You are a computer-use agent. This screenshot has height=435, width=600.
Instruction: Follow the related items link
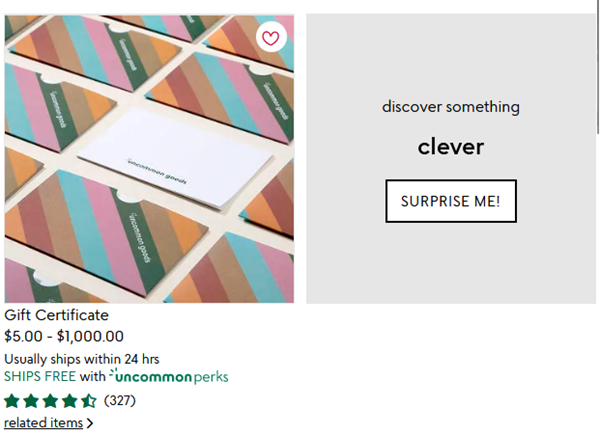tap(43, 423)
